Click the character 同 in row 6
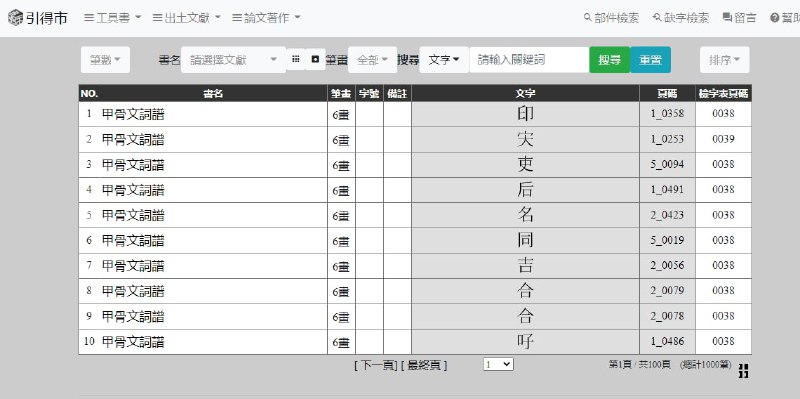 point(526,240)
